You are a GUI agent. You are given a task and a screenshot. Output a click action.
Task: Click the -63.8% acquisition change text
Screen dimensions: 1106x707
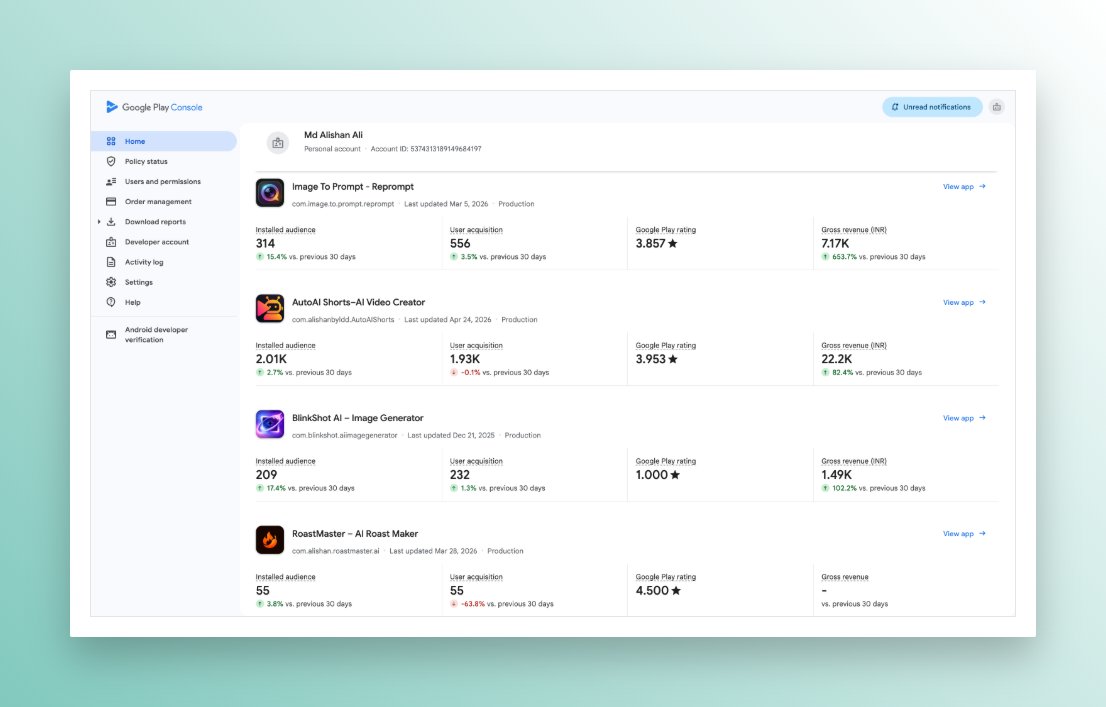(473, 604)
